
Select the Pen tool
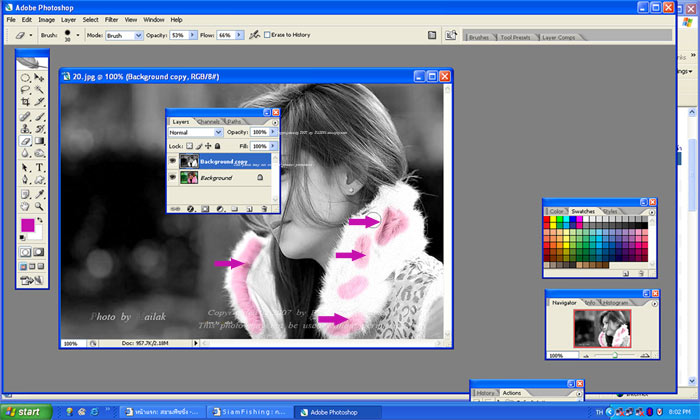[x=25, y=180]
